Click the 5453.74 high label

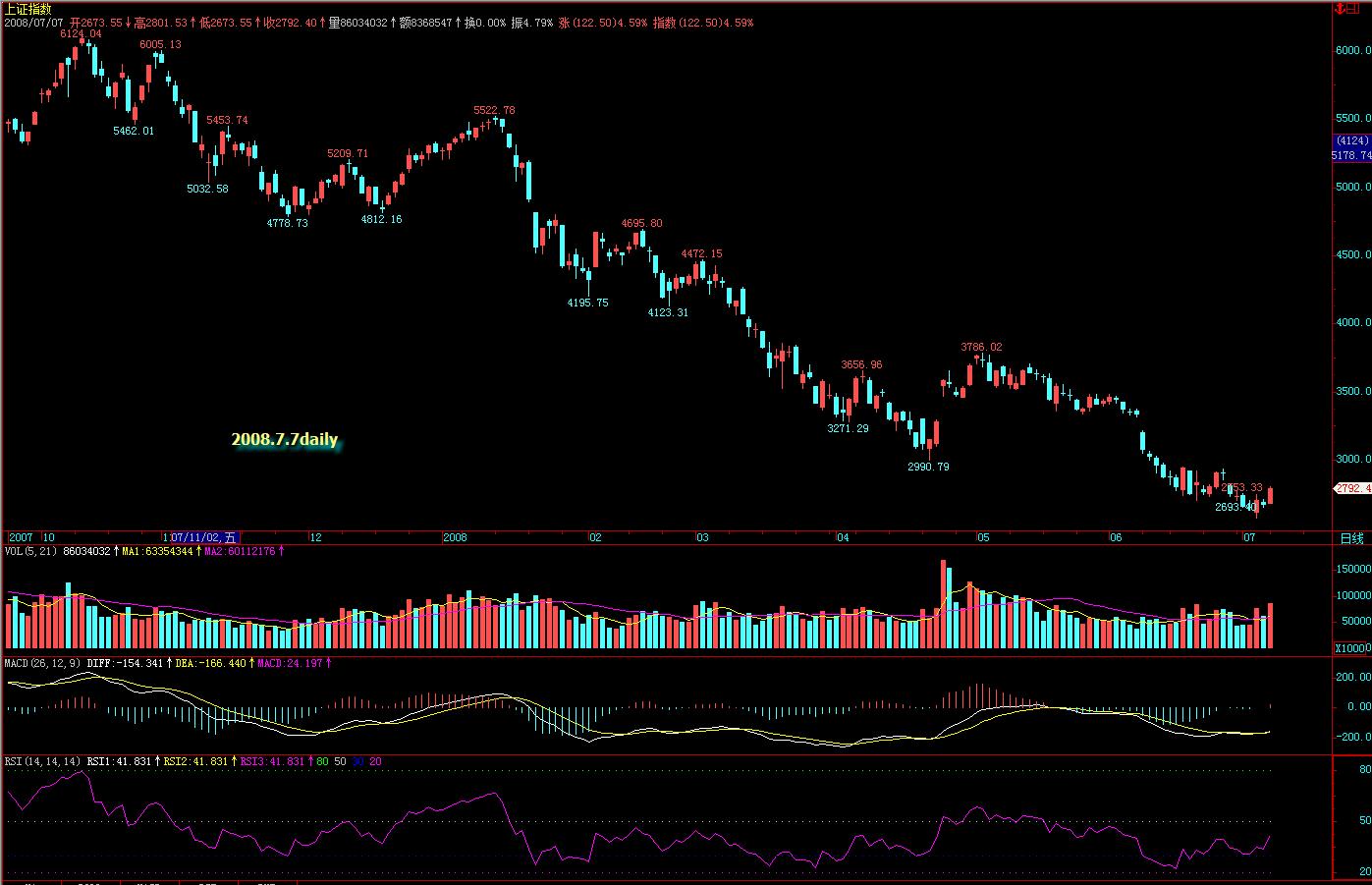click(227, 120)
